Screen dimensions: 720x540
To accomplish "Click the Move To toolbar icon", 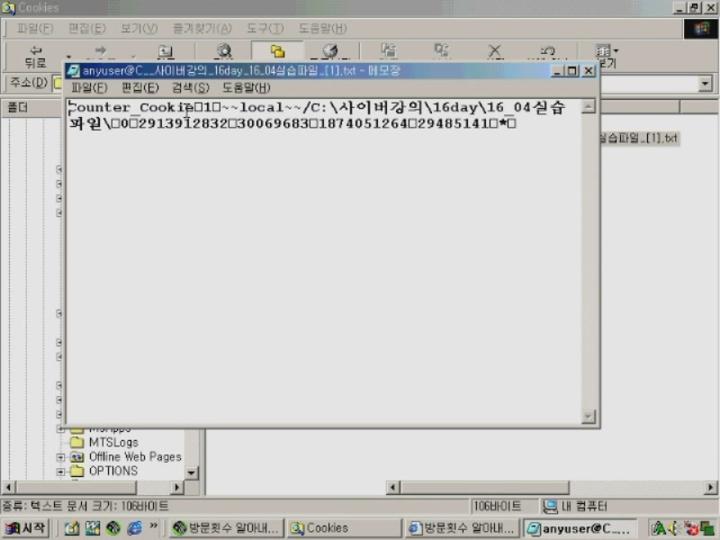I will [388, 51].
